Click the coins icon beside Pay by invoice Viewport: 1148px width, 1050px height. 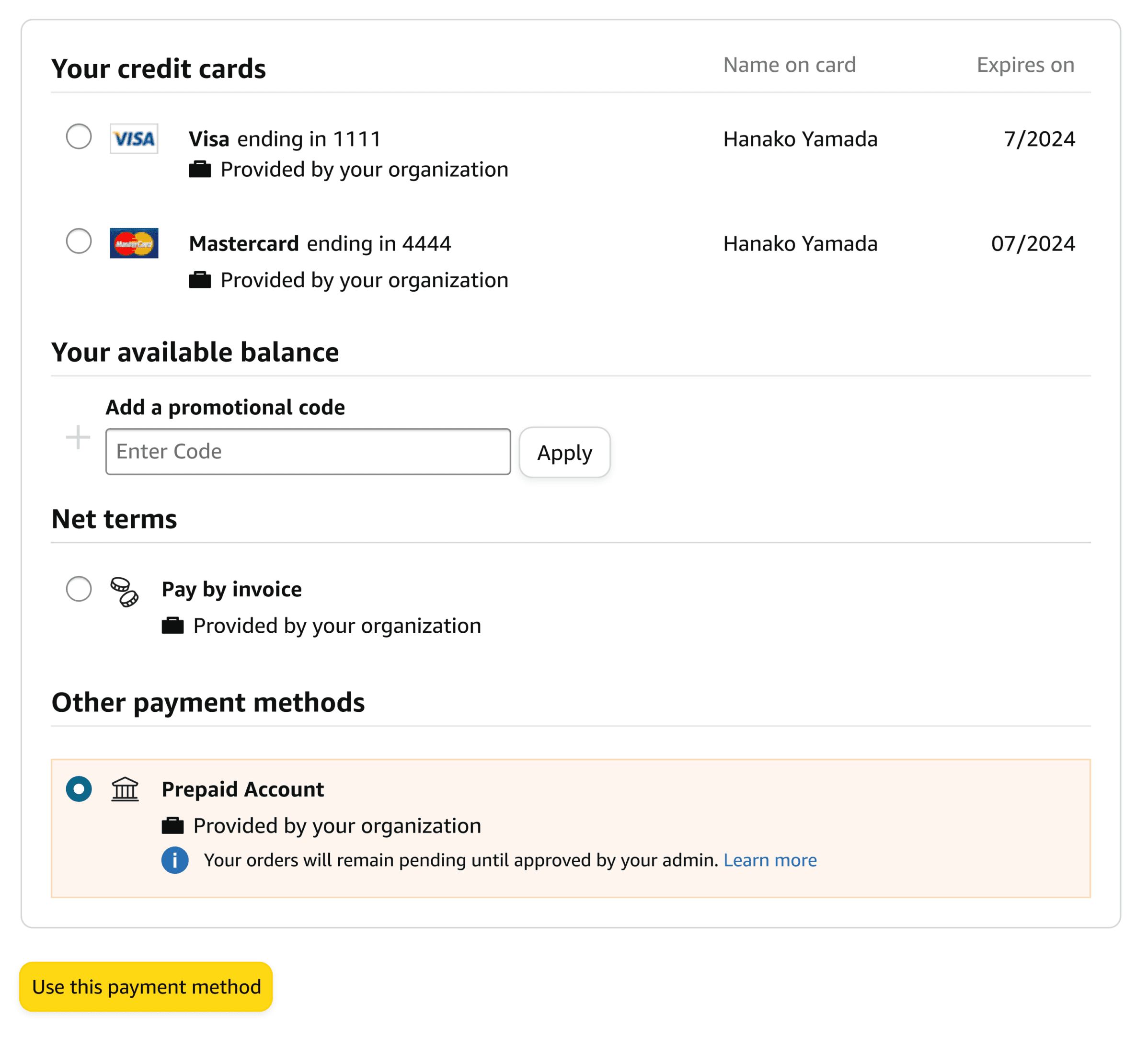tap(124, 592)
